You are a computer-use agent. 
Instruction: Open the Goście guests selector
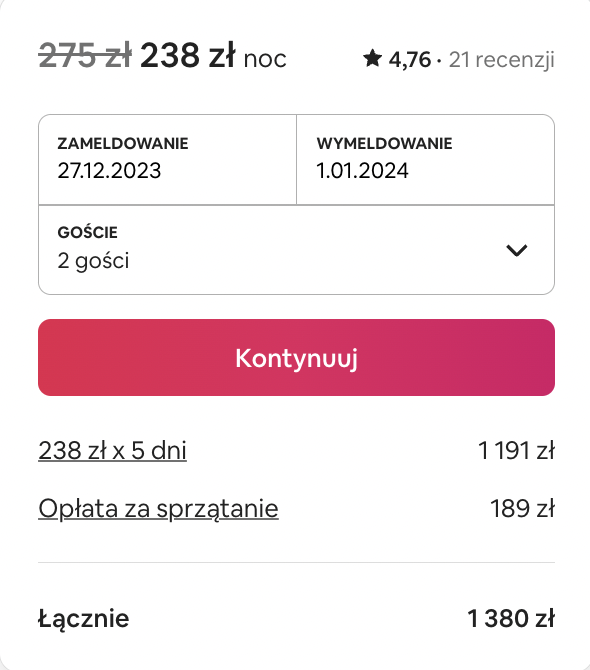click(x=296, y=250)
